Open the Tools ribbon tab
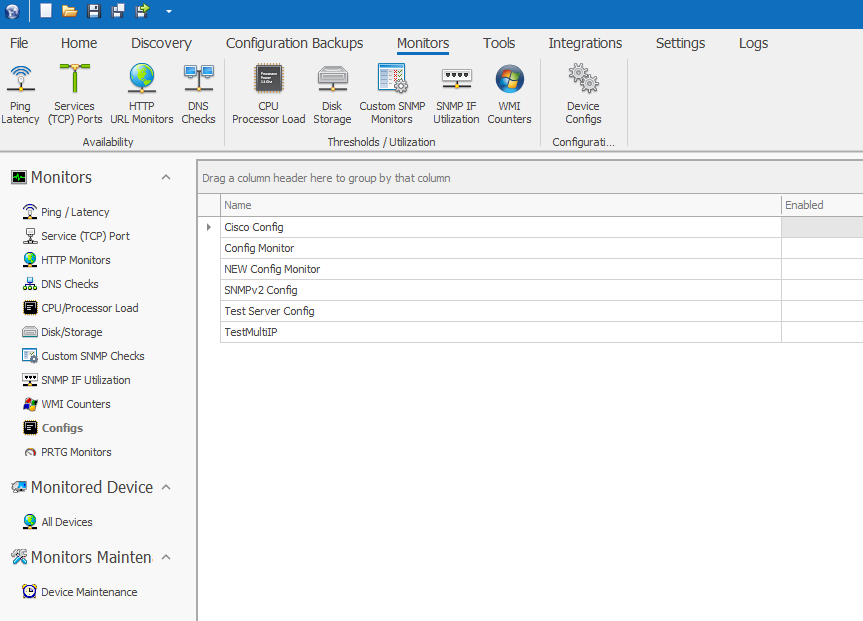The image size is (863, 621). pos(499,43)
